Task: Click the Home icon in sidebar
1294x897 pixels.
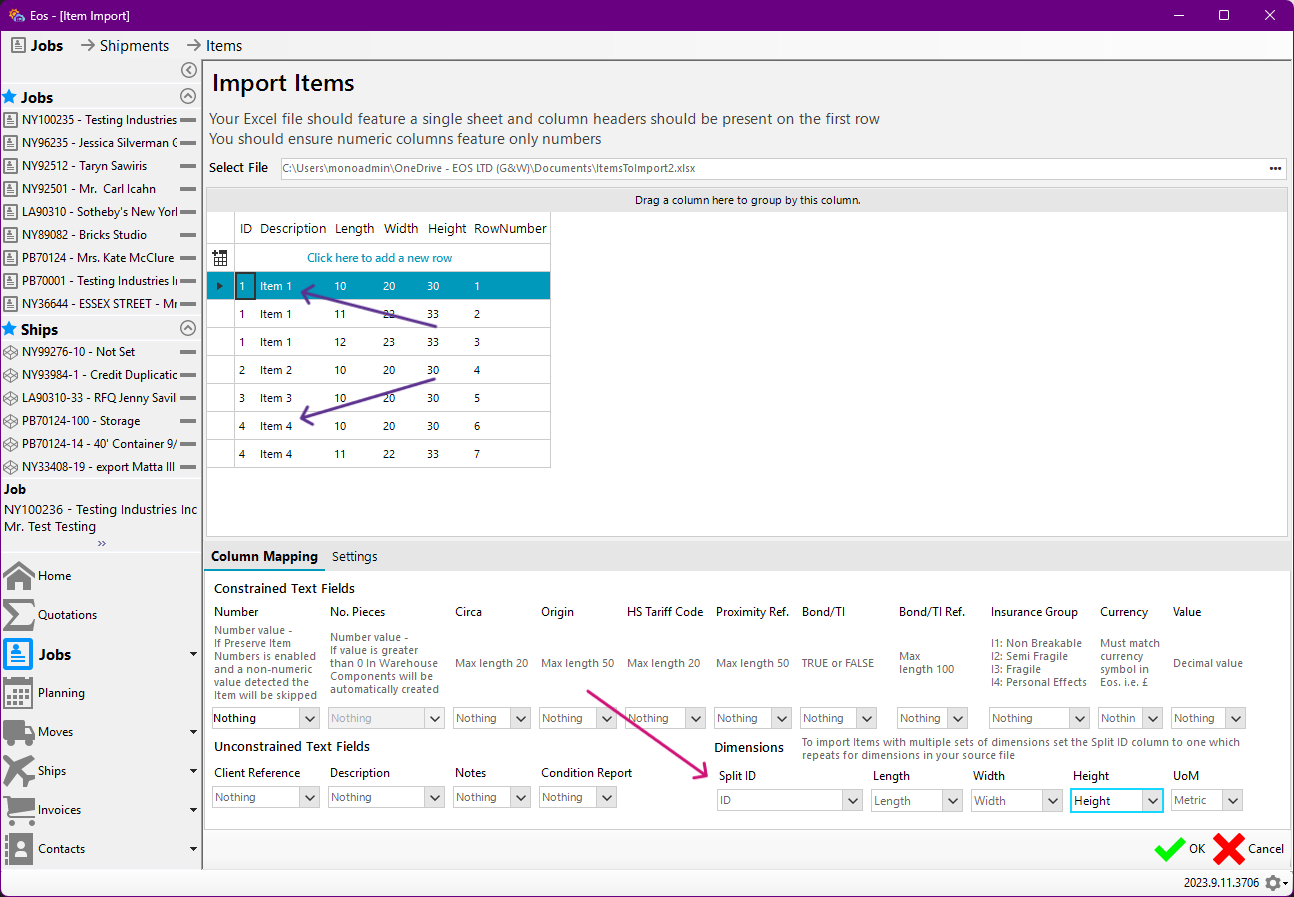Action: pos(19,576)
